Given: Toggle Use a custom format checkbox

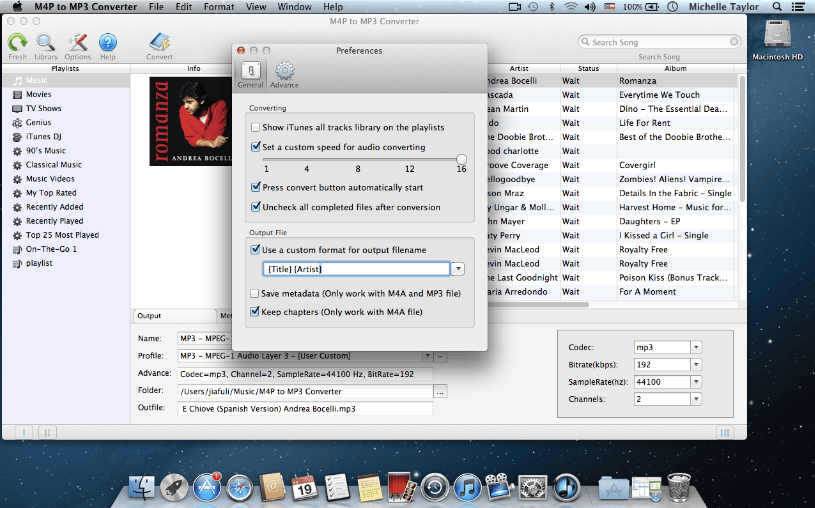Looking at the screenshot, I should 255,250.
